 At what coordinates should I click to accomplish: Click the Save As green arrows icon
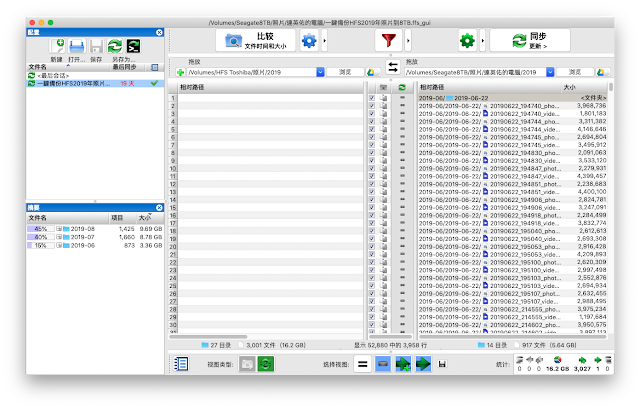point(115,46)
